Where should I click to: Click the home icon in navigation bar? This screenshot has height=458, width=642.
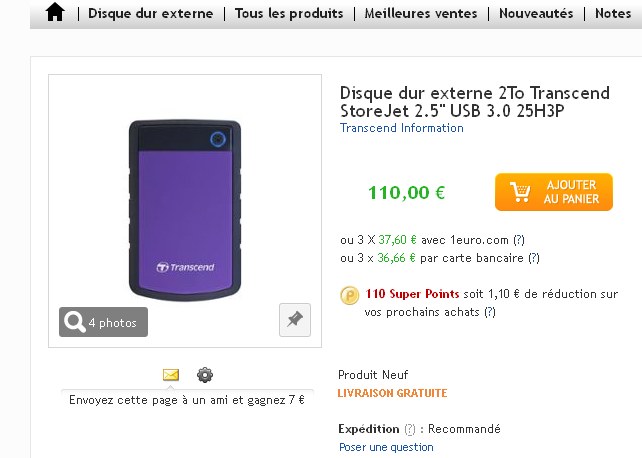(x=55, y=13)
